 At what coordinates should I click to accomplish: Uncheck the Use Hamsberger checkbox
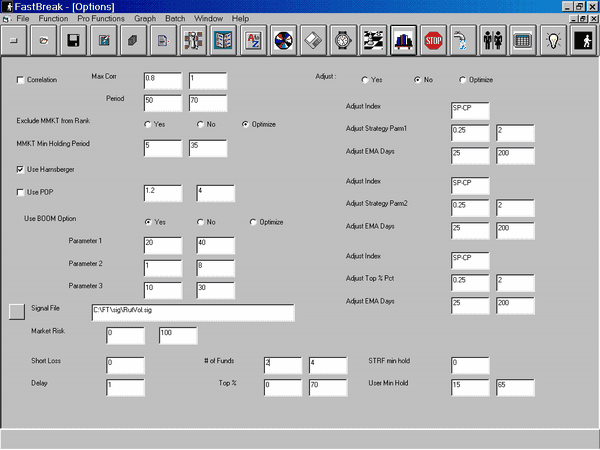[x=22, y=169]
